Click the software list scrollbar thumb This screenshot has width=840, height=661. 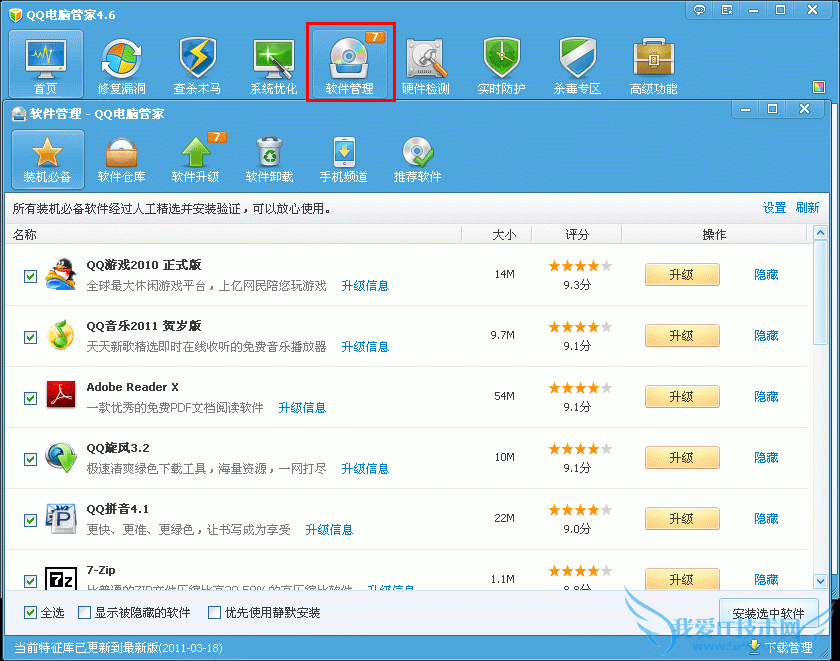tap(820, 292)
